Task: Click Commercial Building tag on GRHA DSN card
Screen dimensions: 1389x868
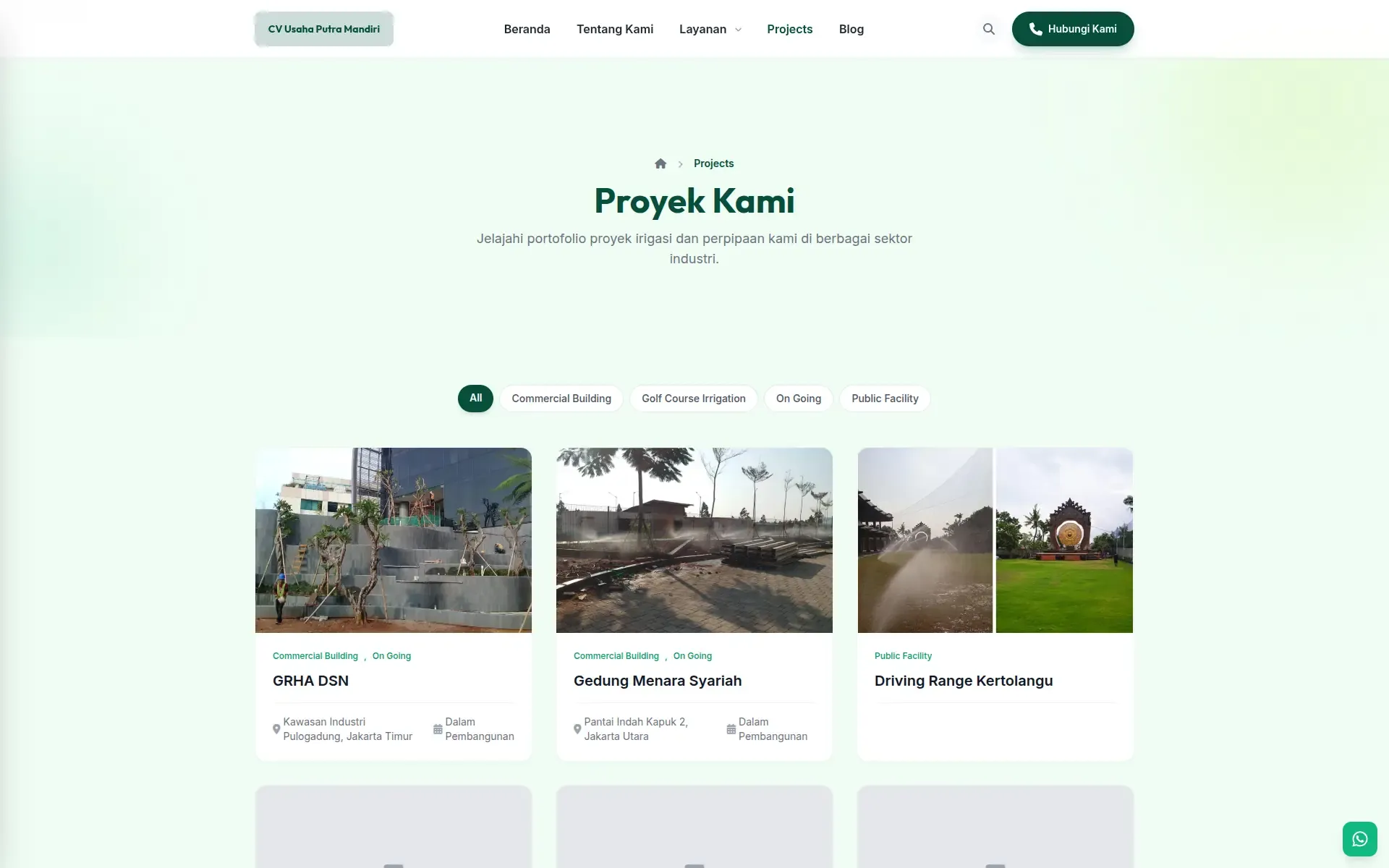Action: (x=315, y=656)
